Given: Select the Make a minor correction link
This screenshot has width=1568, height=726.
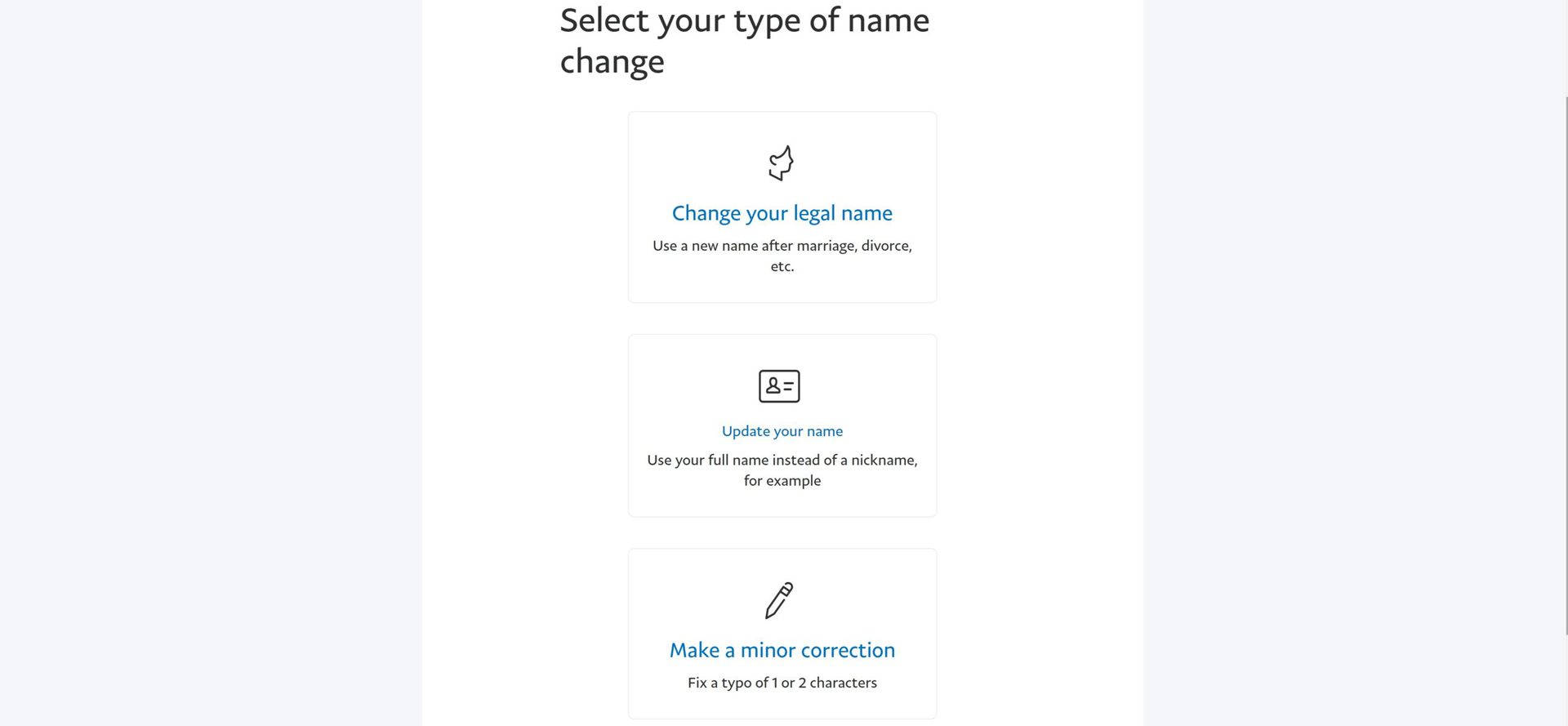Looking at the screenshot, I should tap(782, 650).
